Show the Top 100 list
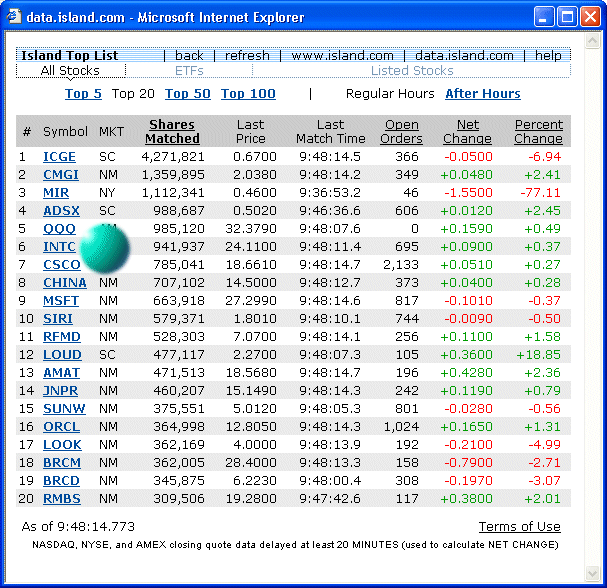The width and height of the screenshot is (607, 588). 248,93
